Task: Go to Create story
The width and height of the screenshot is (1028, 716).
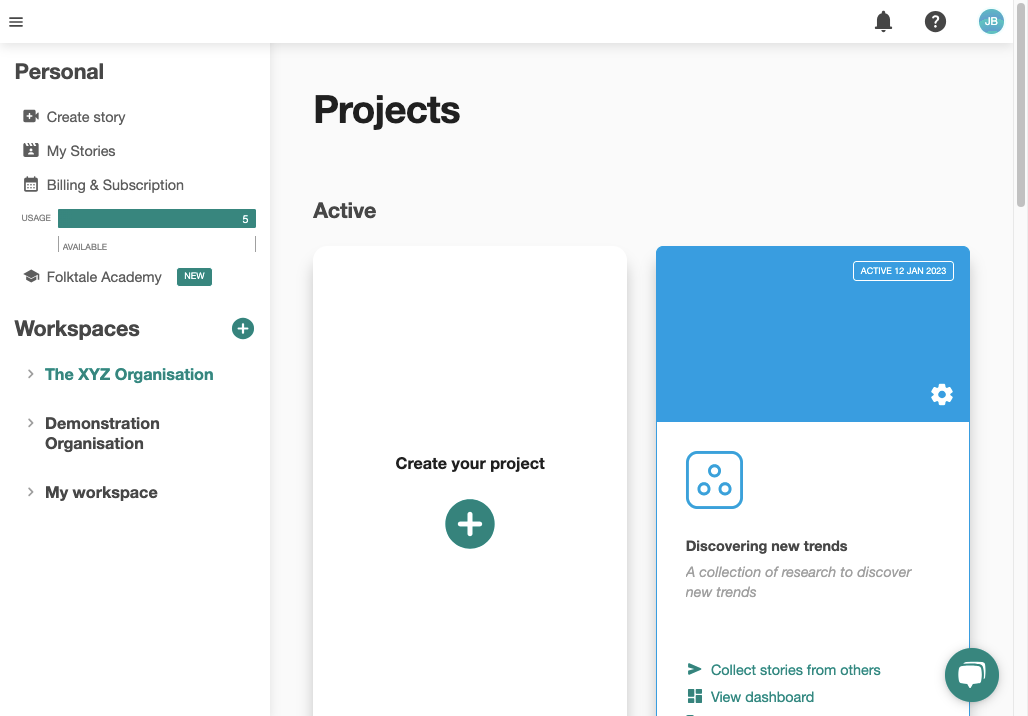Action: pyautogui.click(x=86, y=117)
